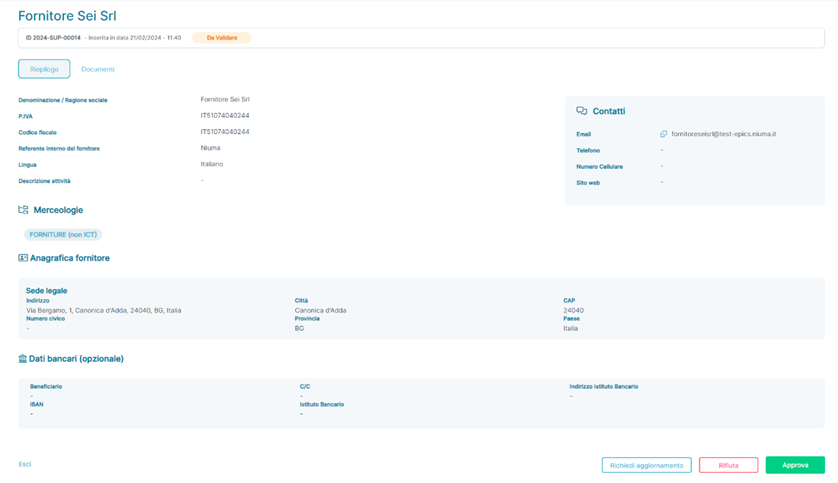
Task: Click the Sede legale heading
Action: tap(46, 291)
